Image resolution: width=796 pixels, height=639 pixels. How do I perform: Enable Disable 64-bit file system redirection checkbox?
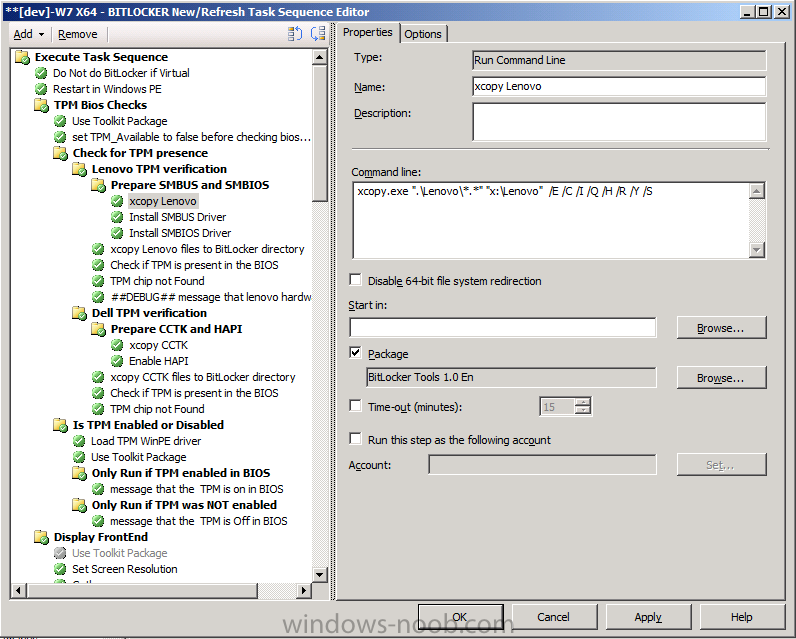(355, 280)
